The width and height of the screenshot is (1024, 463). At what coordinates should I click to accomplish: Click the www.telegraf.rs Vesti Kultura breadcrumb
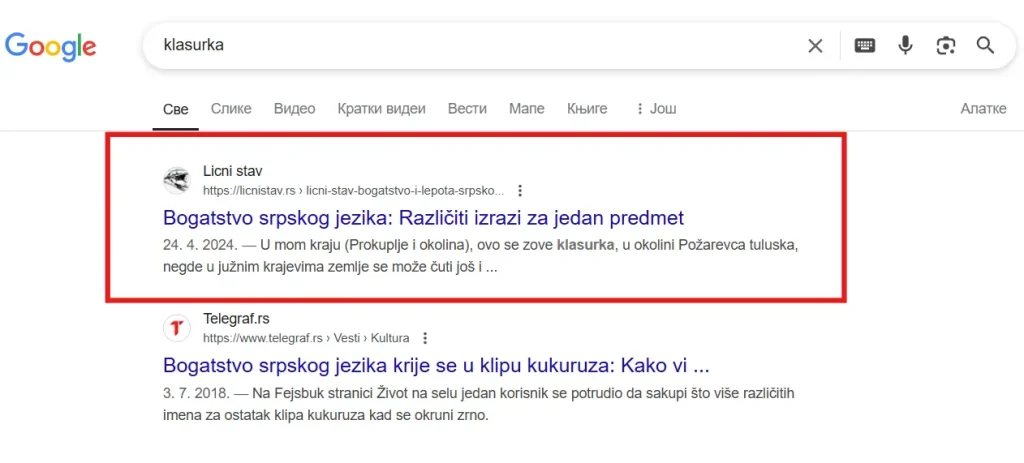(306, 338)
